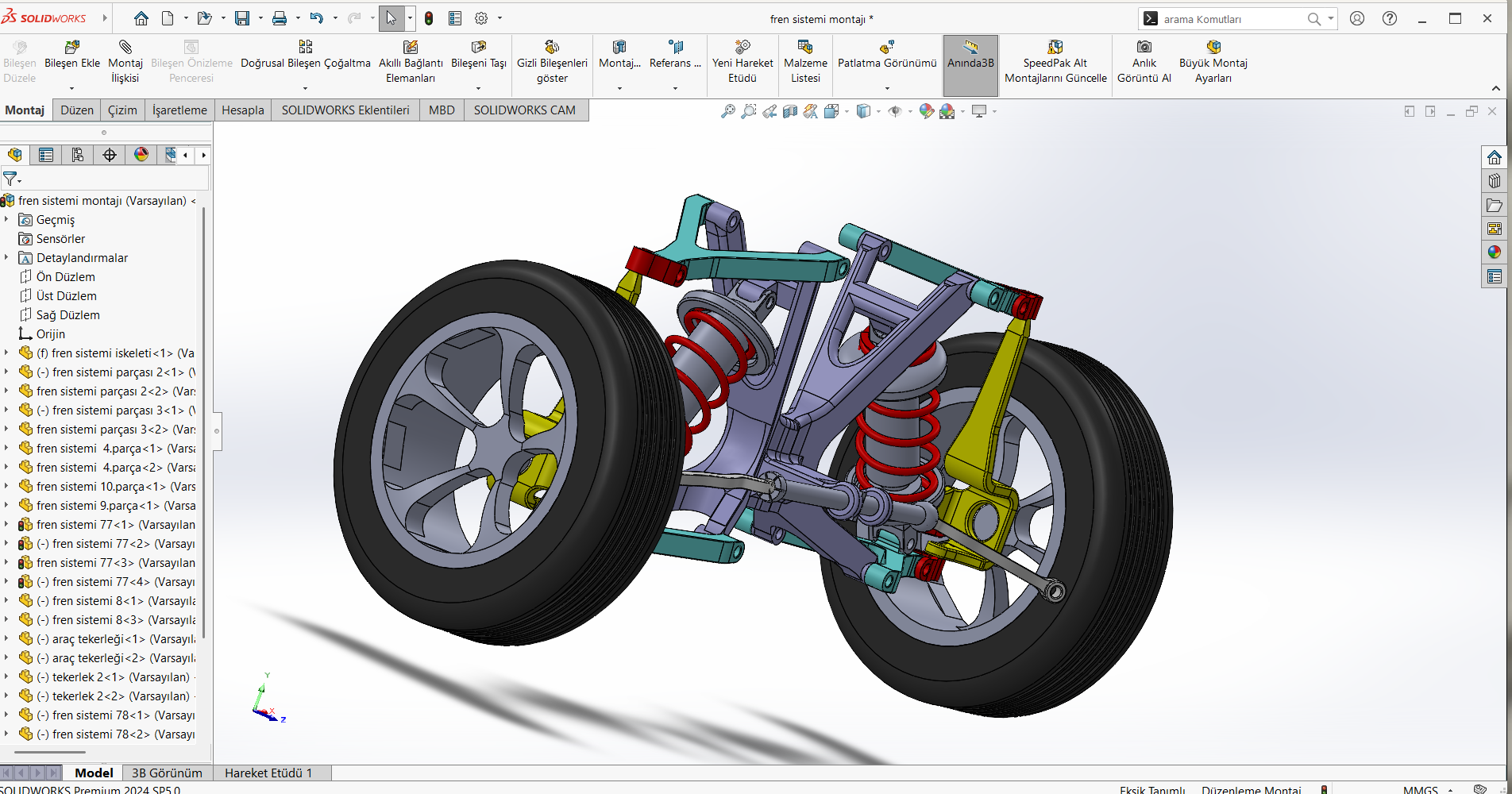
Task: Click SpeedPak Alt Montajlarını Güncelle
Action: click(x=1055, y=62)
